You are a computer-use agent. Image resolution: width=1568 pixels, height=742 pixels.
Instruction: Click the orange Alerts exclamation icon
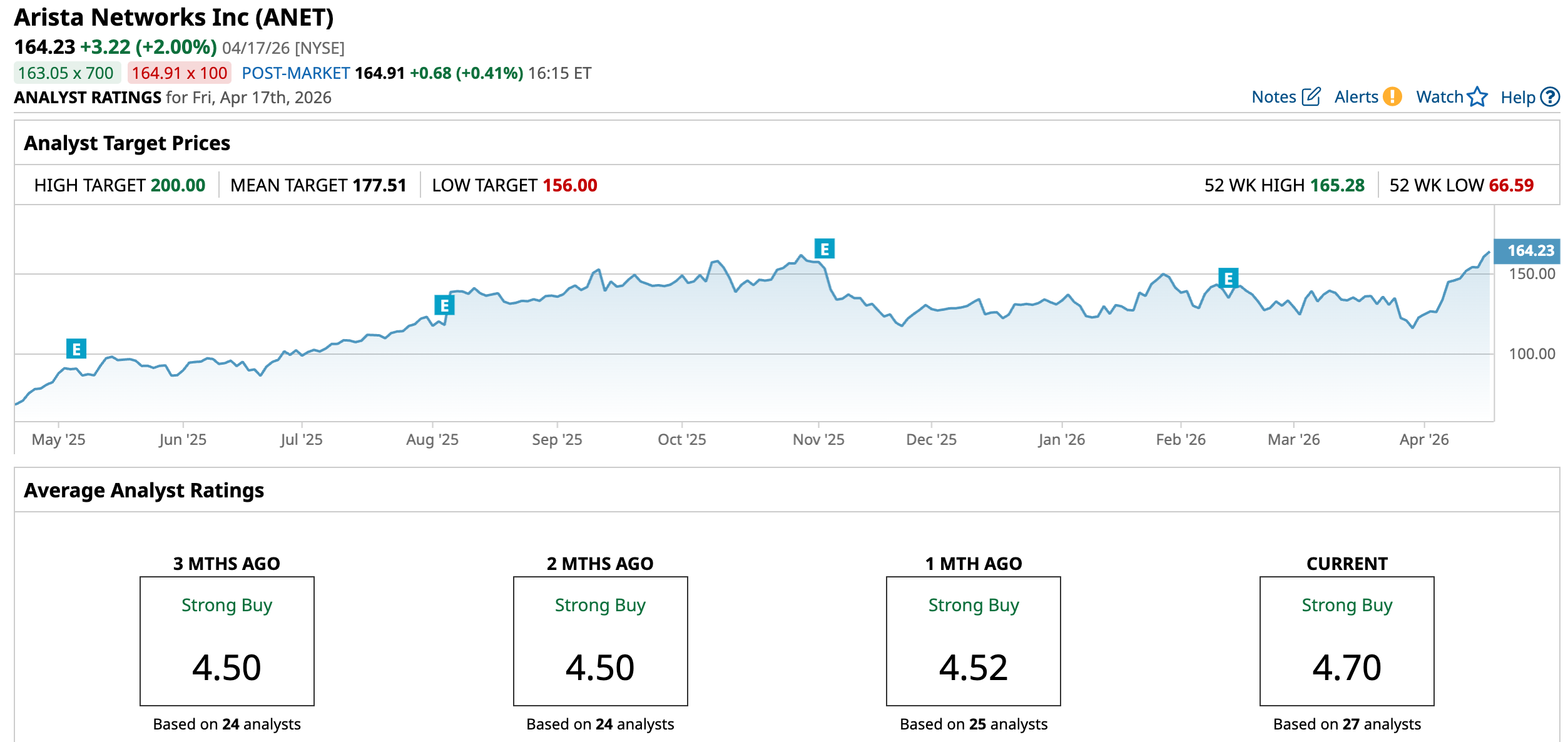(1392, 97)
